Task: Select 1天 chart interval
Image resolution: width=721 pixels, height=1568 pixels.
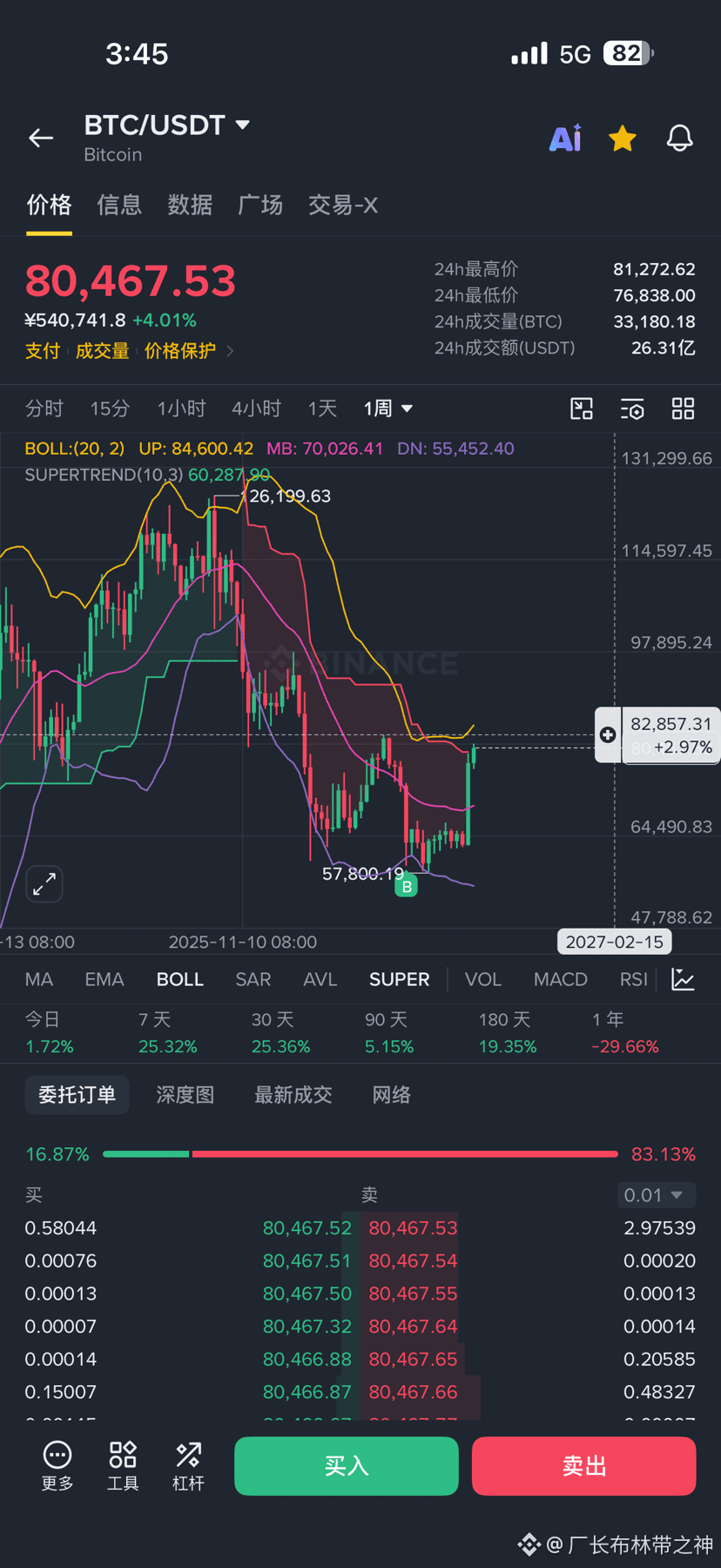Action: 322,409
